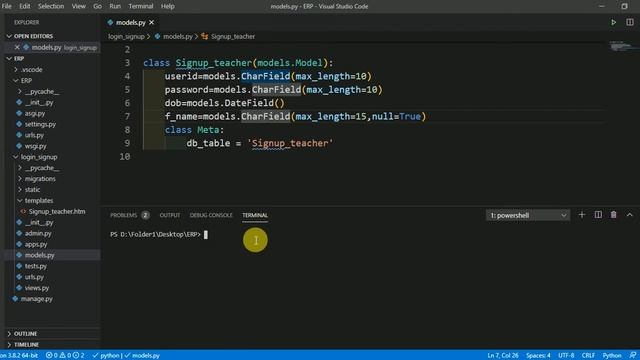Click Python interpreter version in status bar
Screen dimensions: 640x360
(19, 355)
